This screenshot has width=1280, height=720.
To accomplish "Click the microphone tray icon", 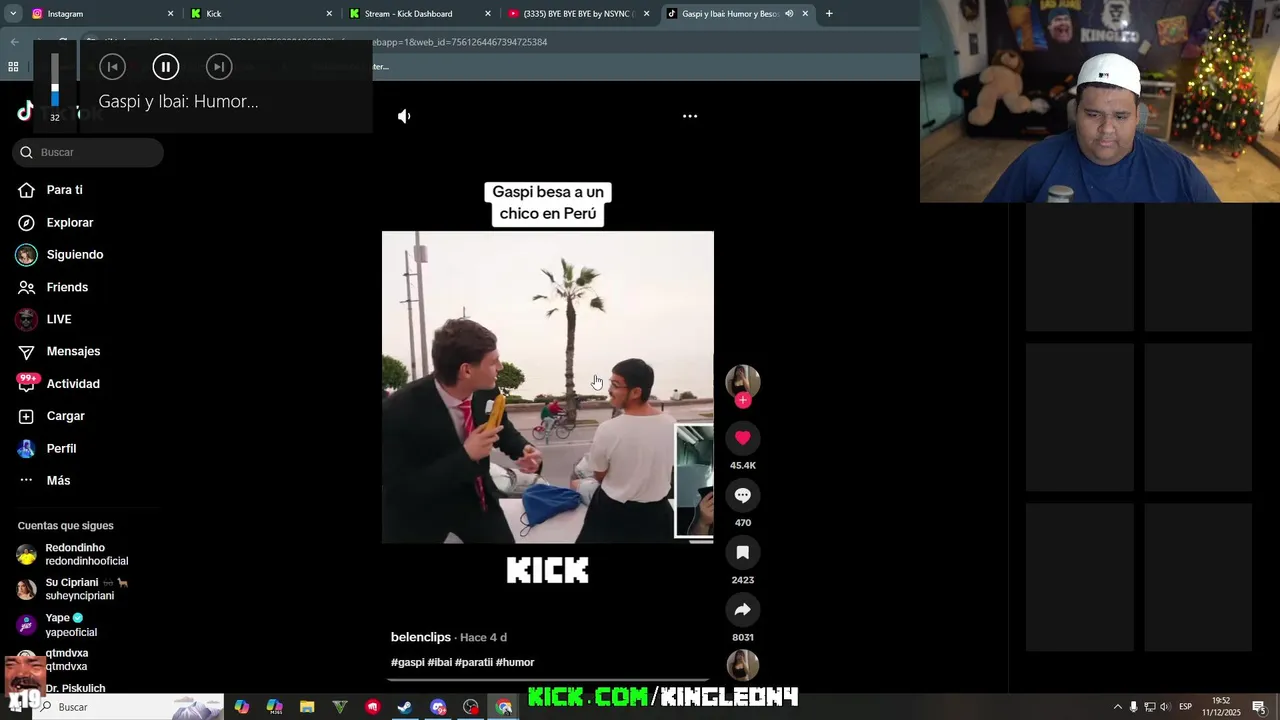I will pyautogui.click(x=1133, y=707).
